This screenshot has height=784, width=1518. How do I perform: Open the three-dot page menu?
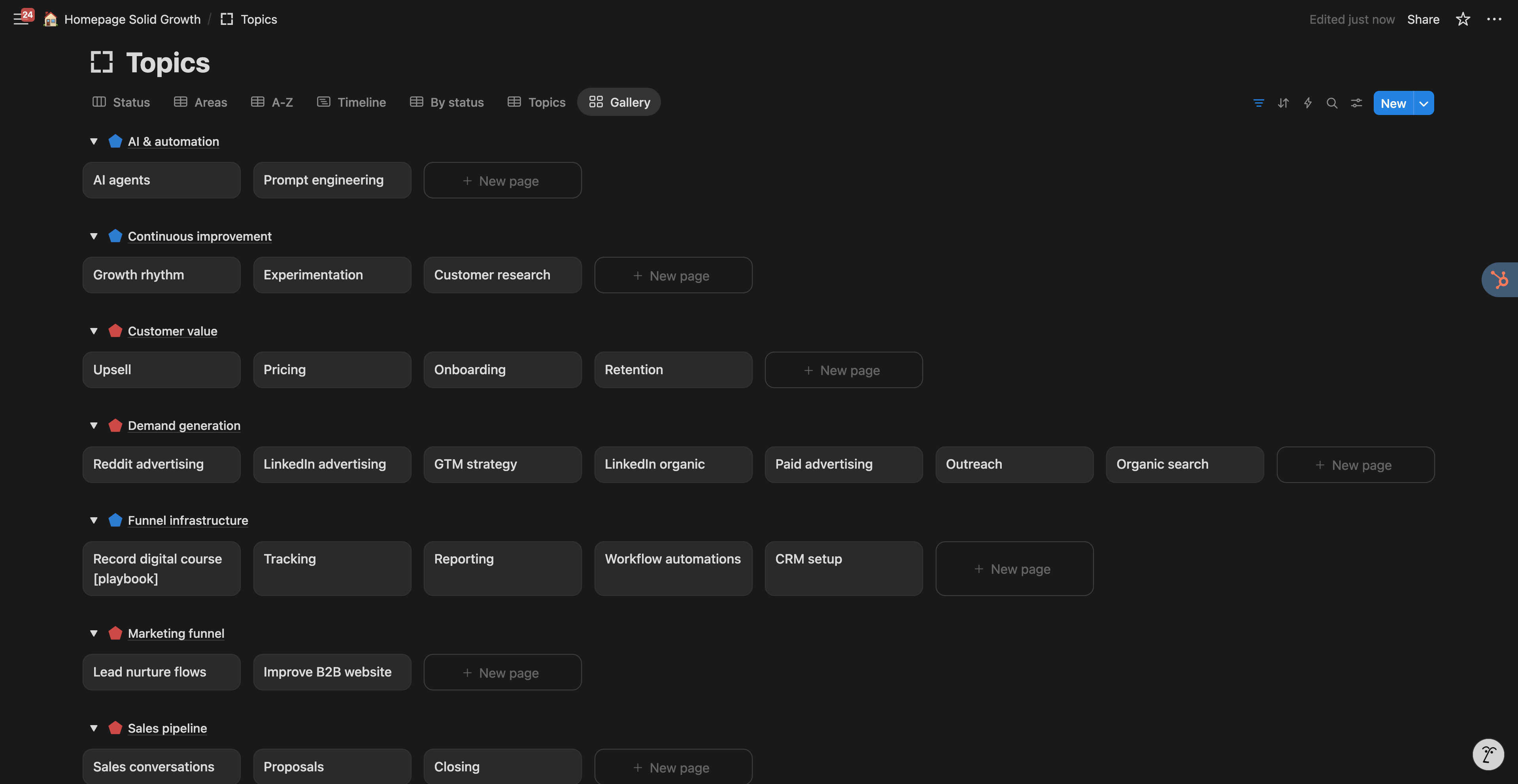point(1494,19)
